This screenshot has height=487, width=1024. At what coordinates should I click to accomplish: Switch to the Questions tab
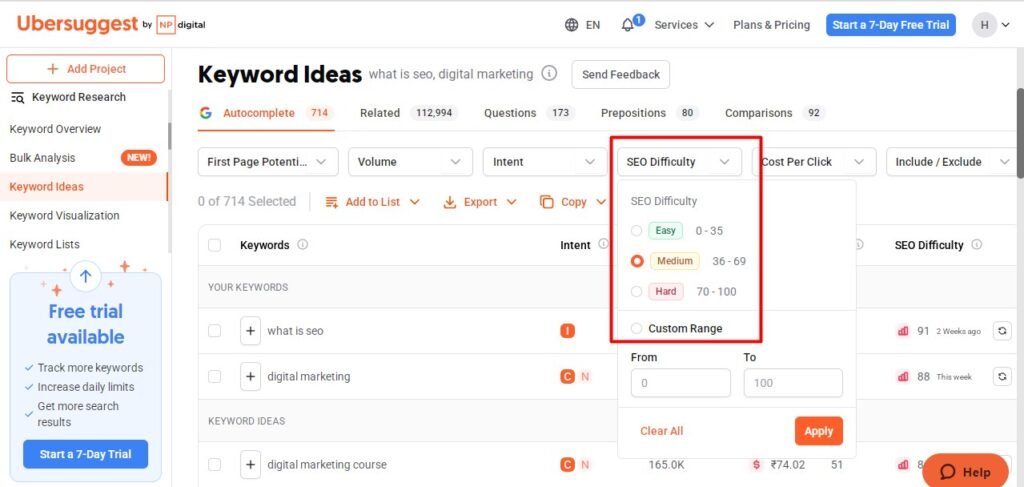pos(529,113)
